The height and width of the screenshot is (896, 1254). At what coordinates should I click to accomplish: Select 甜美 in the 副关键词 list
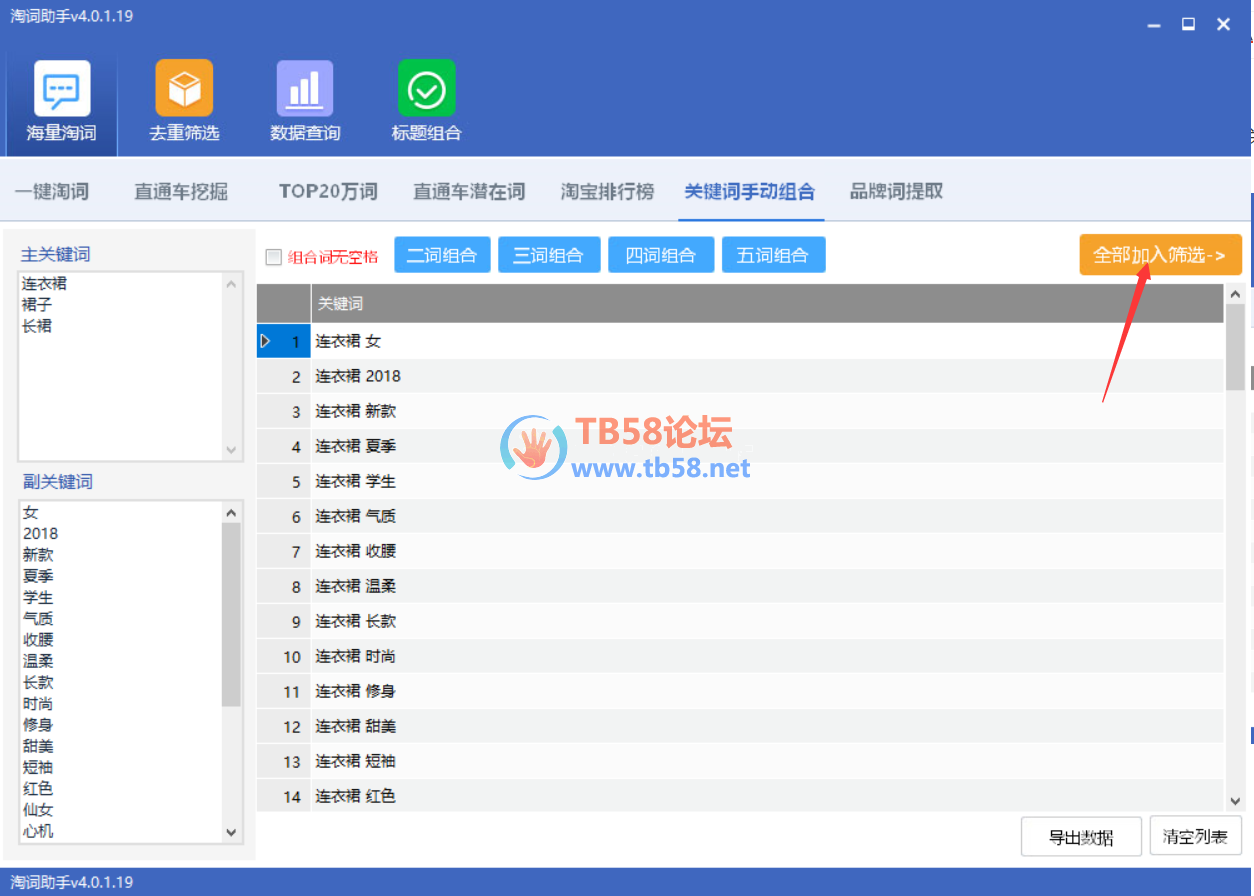38,746
